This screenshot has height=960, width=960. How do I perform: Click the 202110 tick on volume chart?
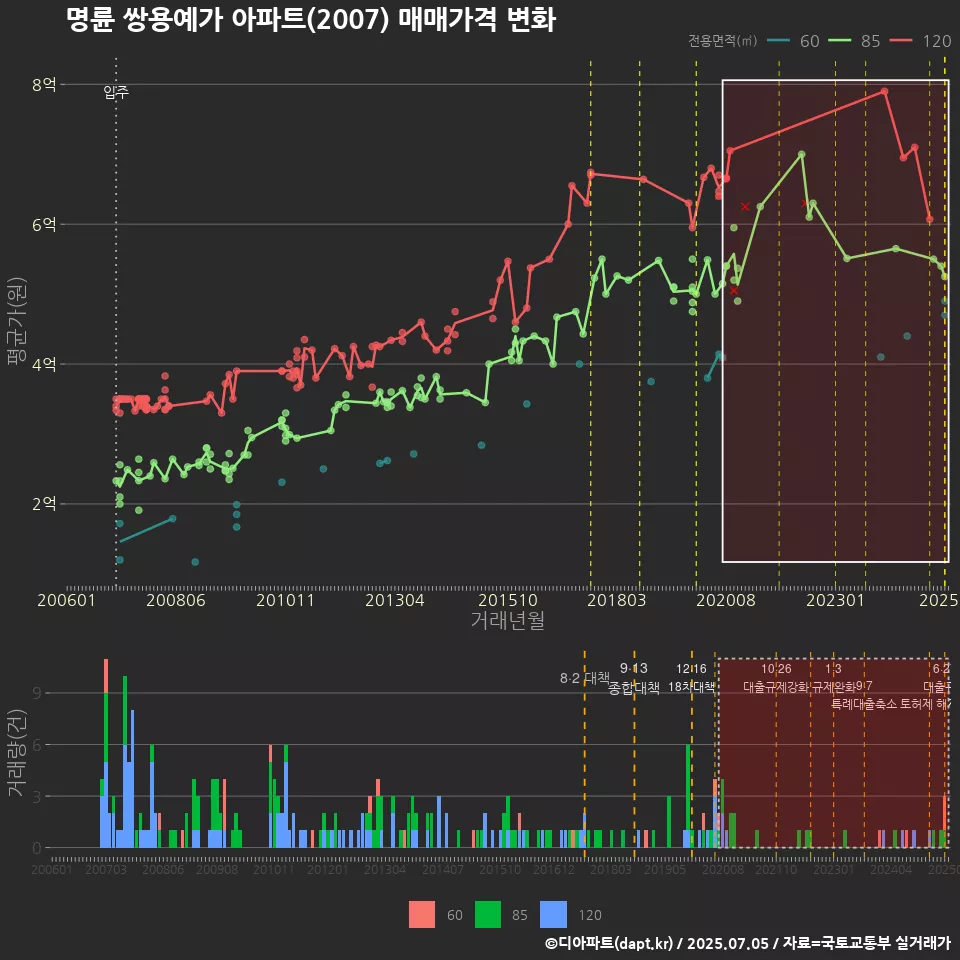tap(776, 869)
